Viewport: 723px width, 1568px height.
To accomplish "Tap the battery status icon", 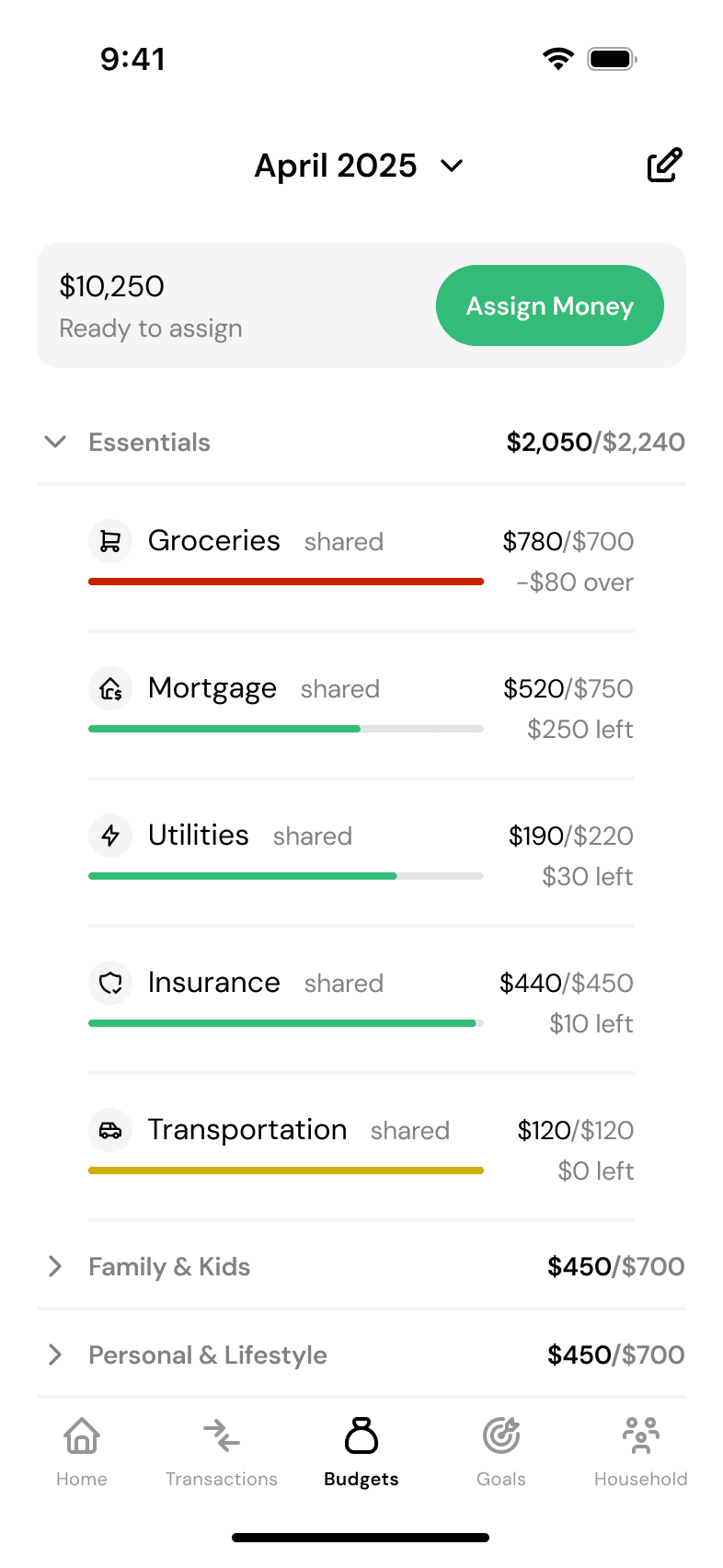I will 613,59.
